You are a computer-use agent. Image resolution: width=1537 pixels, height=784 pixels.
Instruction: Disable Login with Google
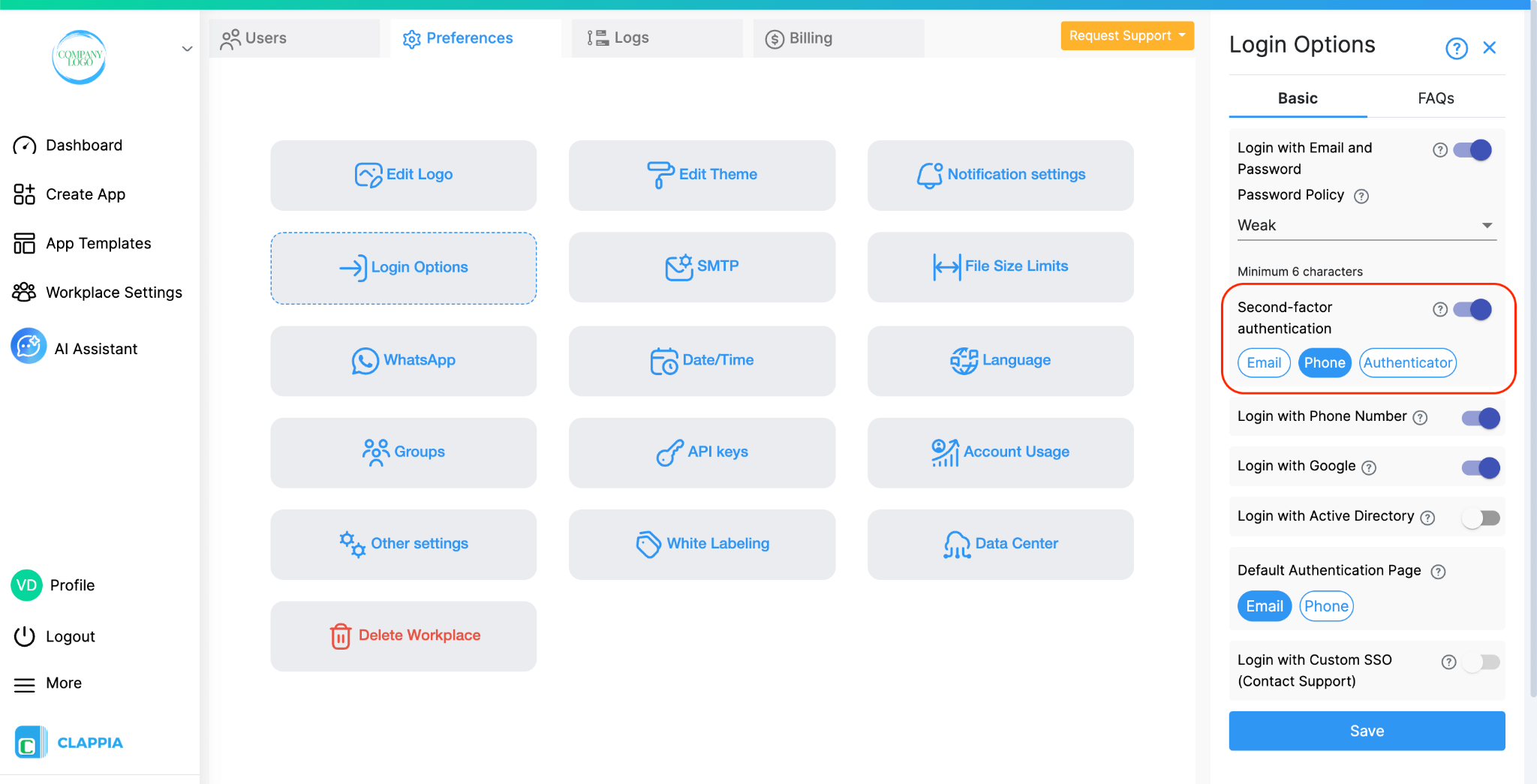point(1479,467)
